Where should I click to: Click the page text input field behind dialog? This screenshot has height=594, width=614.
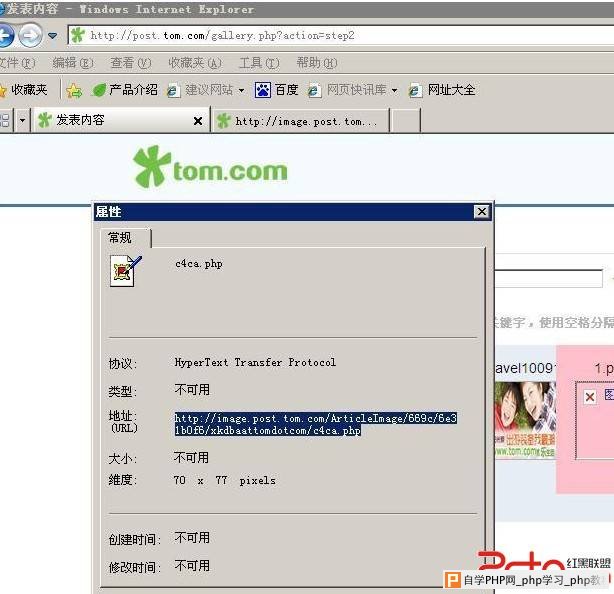point(548,278)
